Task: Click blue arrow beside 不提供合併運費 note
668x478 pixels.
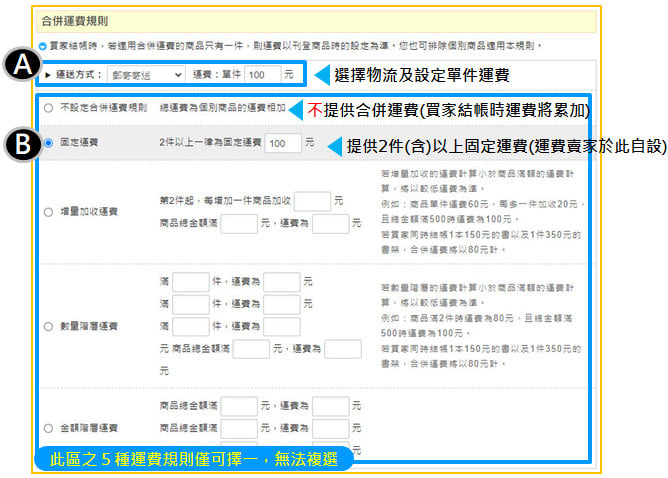Action: tap(297, 108)
